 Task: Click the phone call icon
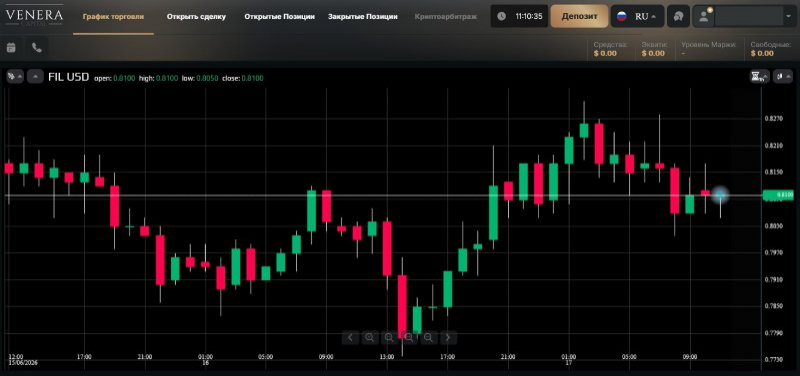click(37, 47)
